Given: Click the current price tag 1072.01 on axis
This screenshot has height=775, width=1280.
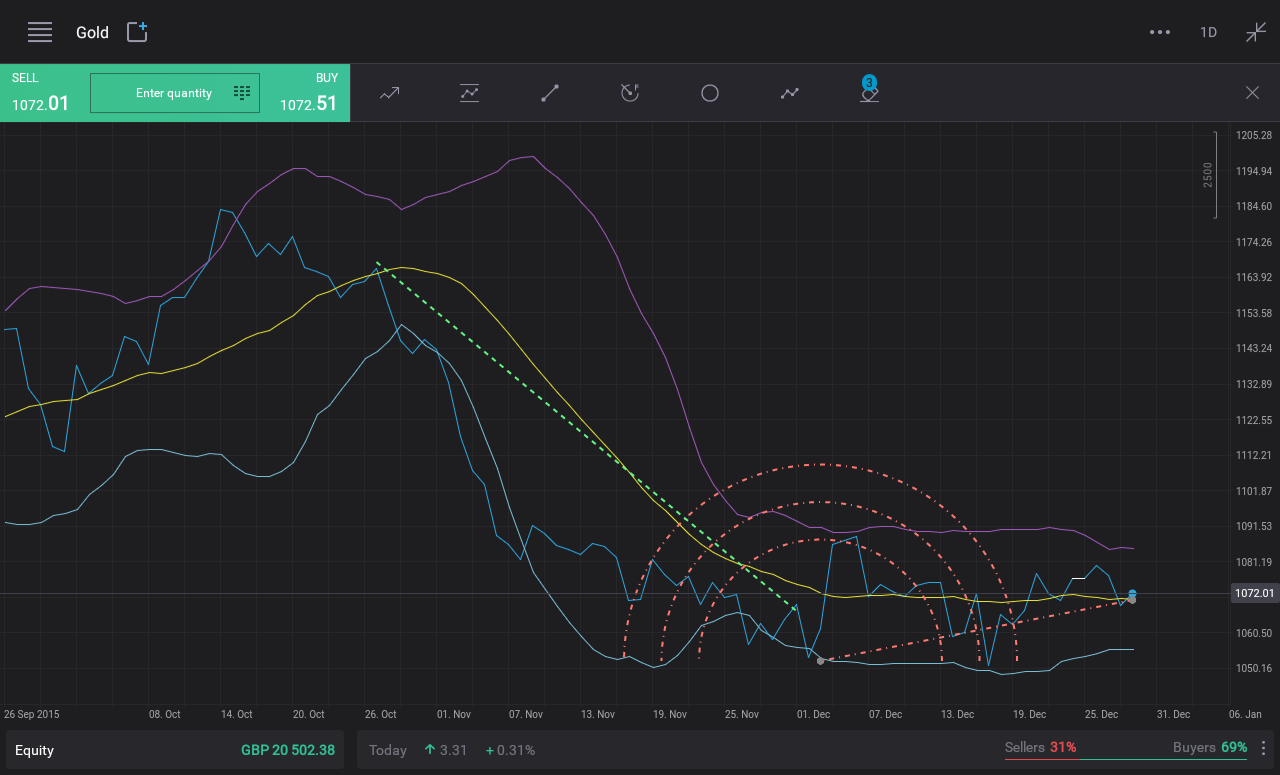Looking at the screenshot, I should (x=1254, y=594).
